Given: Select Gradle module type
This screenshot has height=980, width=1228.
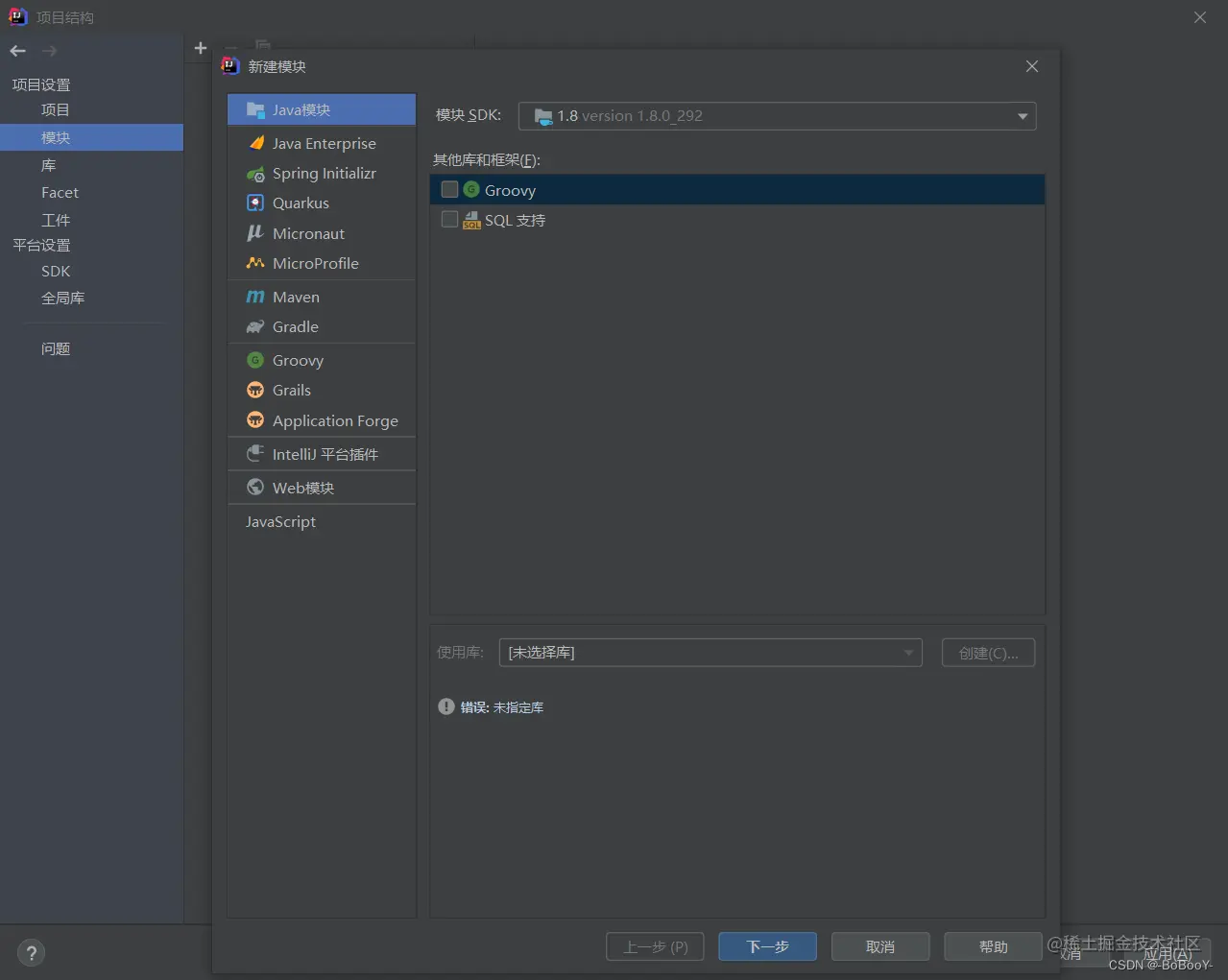Looking at the screenshot, I should [x=322, y=327].
